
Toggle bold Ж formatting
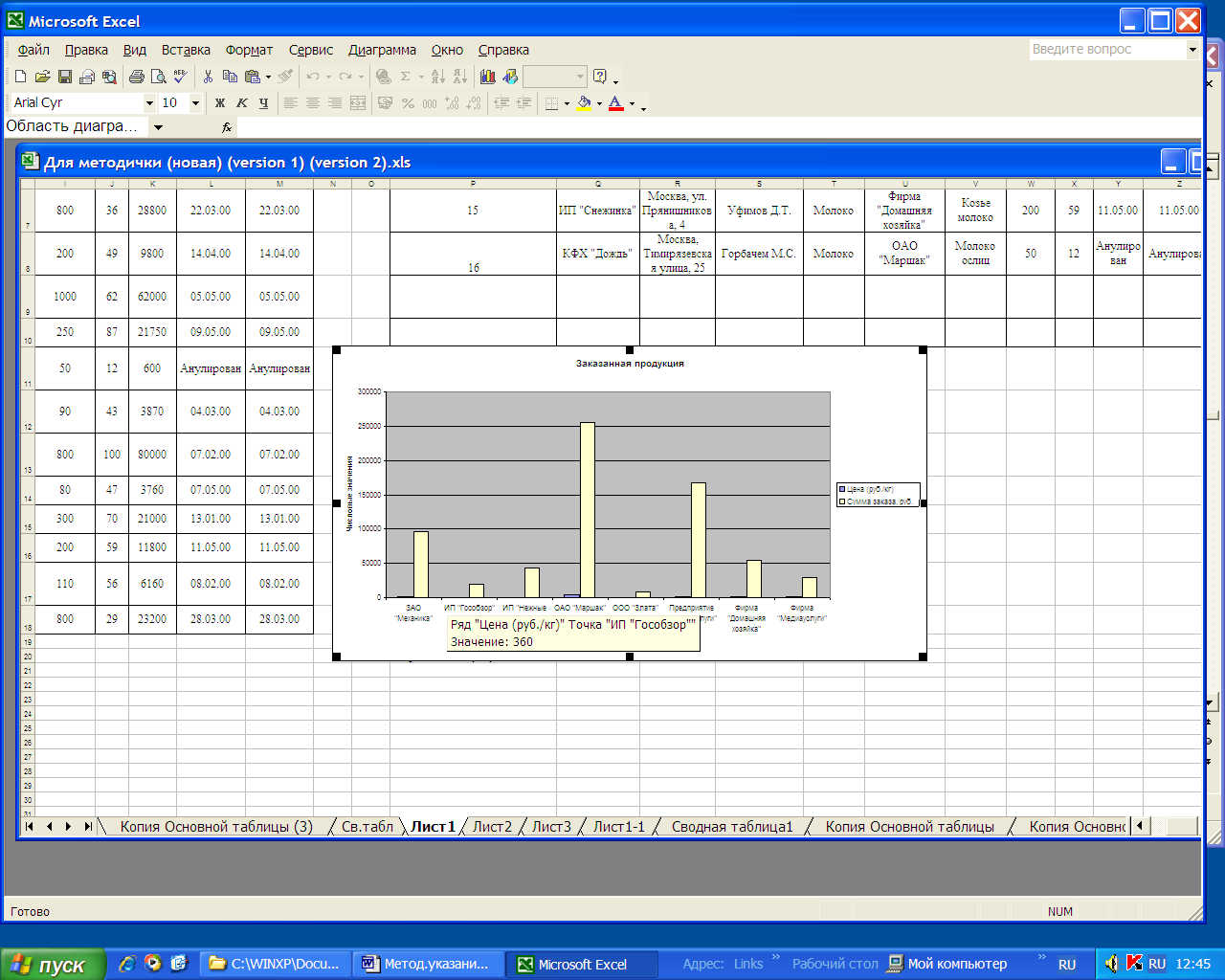pyautogui.click(x=220, y=102)
